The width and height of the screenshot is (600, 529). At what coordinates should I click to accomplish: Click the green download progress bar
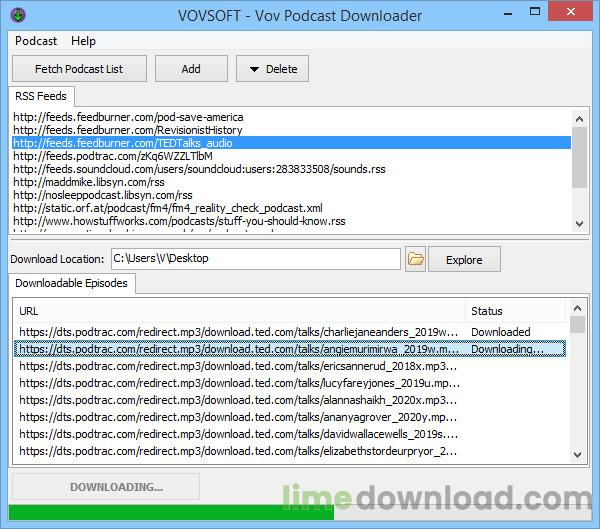171,512
